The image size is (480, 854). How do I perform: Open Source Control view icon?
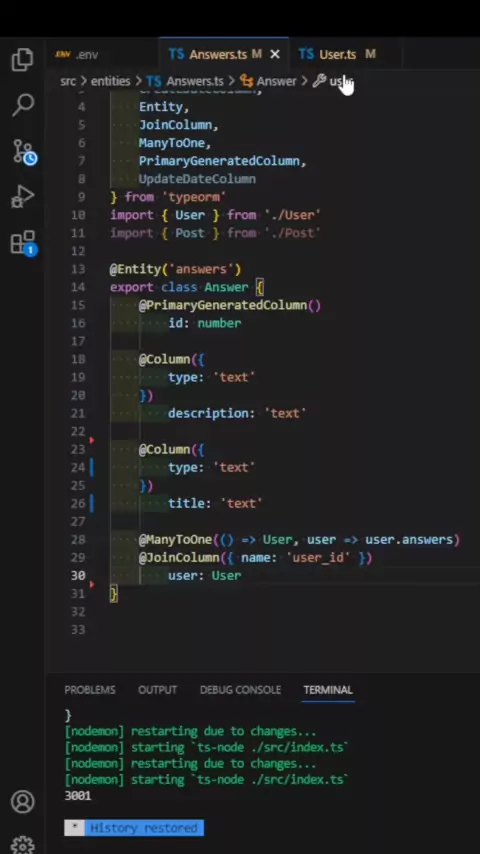click(24, 151)
